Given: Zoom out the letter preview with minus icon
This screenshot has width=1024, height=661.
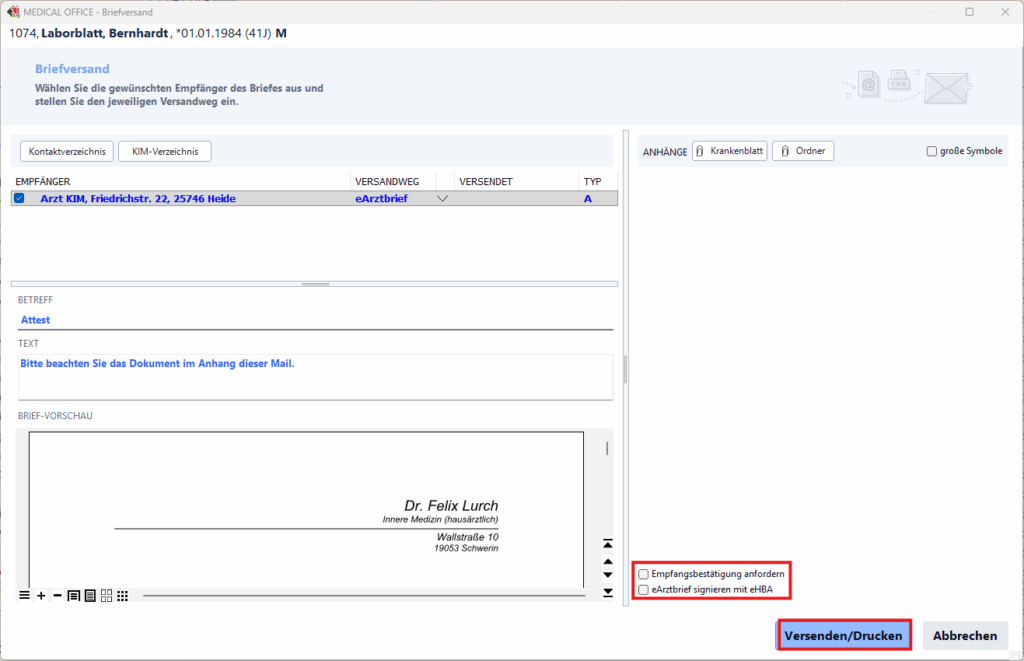Looking at the screenshot, I should pos(57,596).
